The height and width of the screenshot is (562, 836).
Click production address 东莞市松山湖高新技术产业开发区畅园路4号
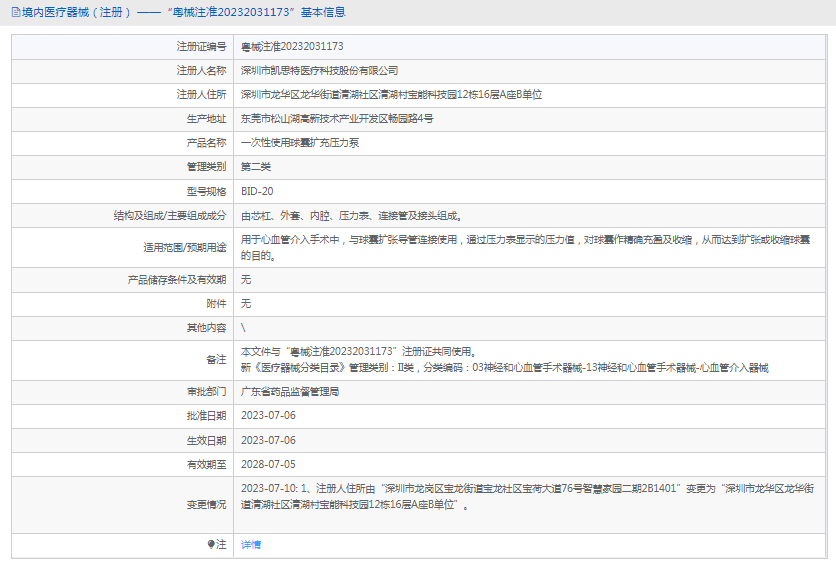click(337, 119)
